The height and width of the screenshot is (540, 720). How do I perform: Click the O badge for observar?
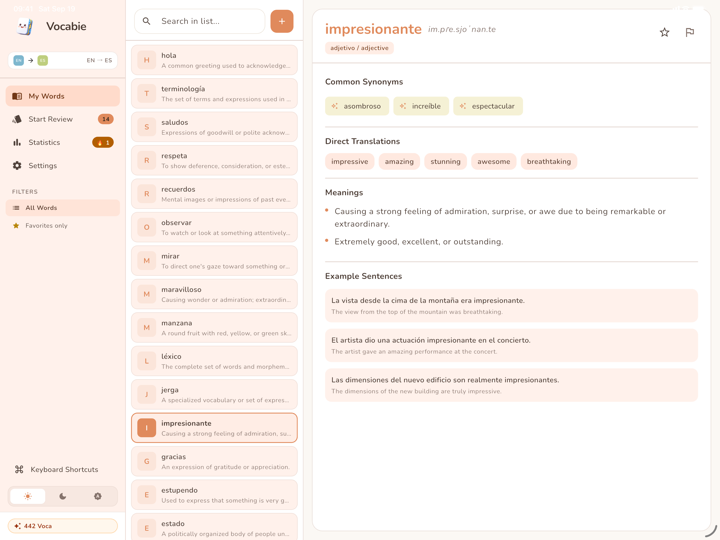146,227
